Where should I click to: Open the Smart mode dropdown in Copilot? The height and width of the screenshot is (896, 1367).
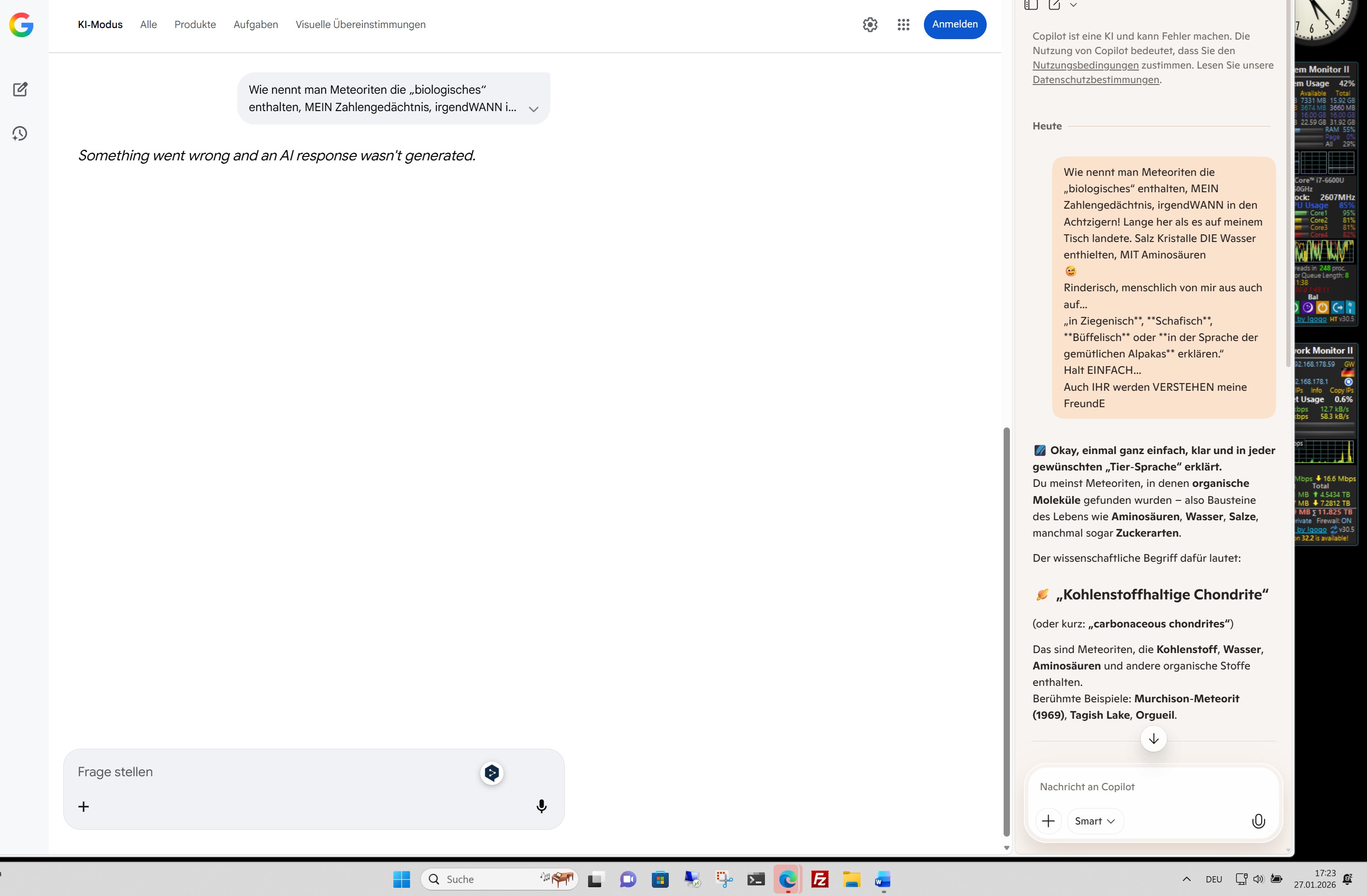click(1094, 821)
